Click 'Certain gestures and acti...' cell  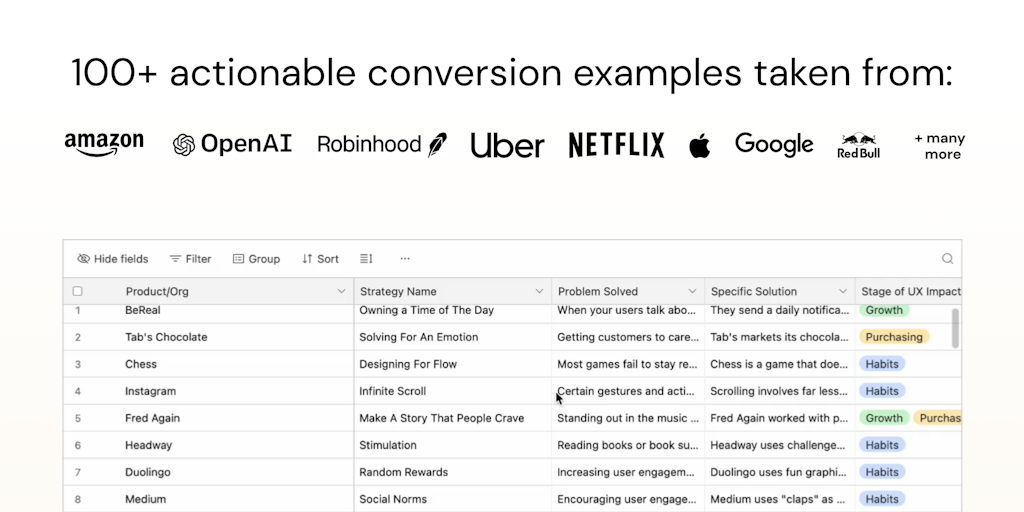click(x=628, y=391)
